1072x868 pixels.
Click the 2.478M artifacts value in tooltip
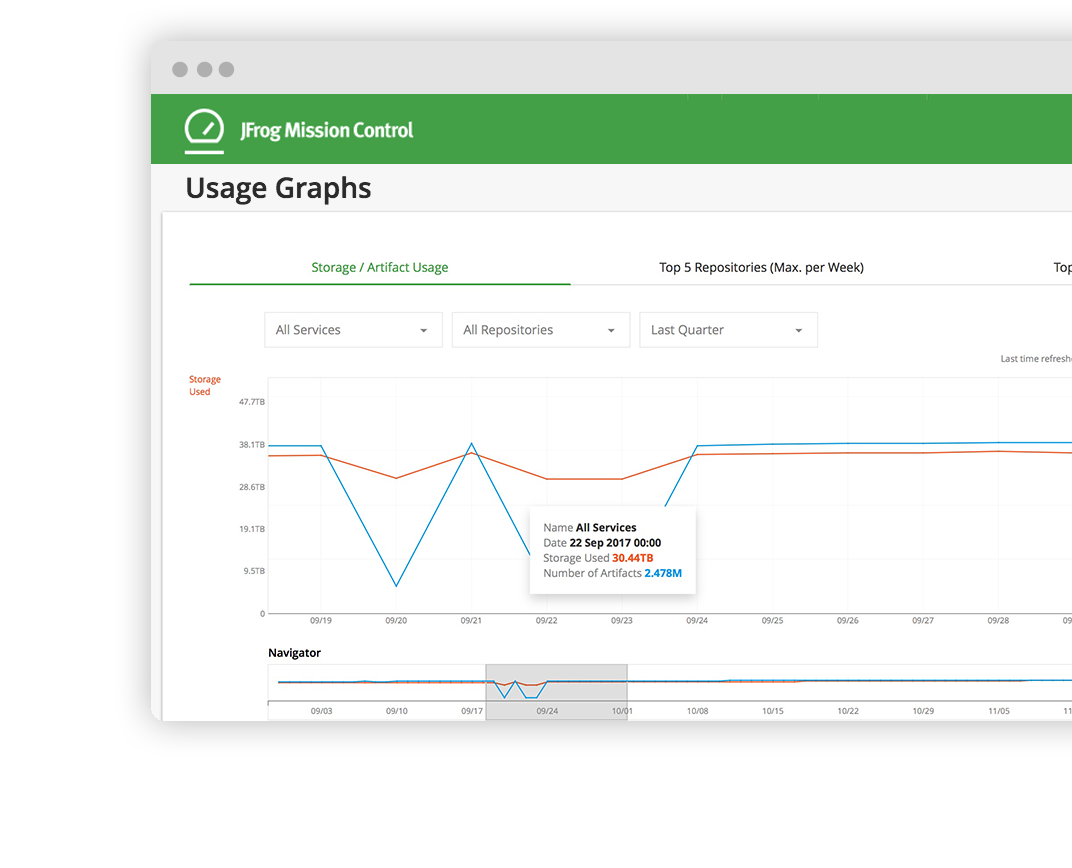tap(662, 573)
